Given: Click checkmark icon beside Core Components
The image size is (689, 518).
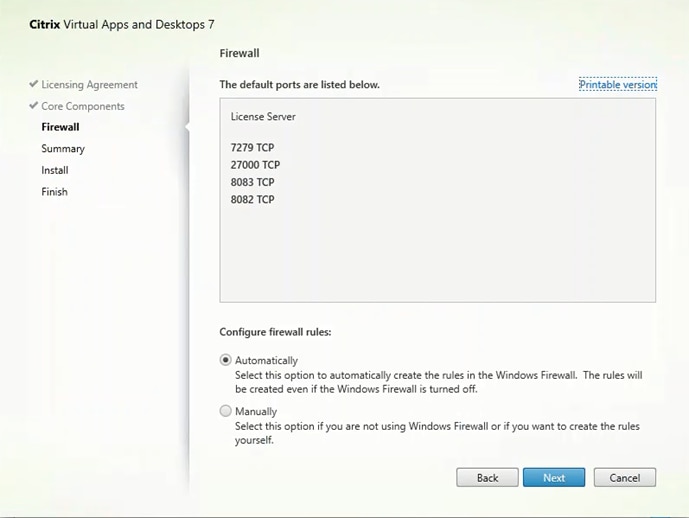Looking at the screenshot, I should 33,105.
